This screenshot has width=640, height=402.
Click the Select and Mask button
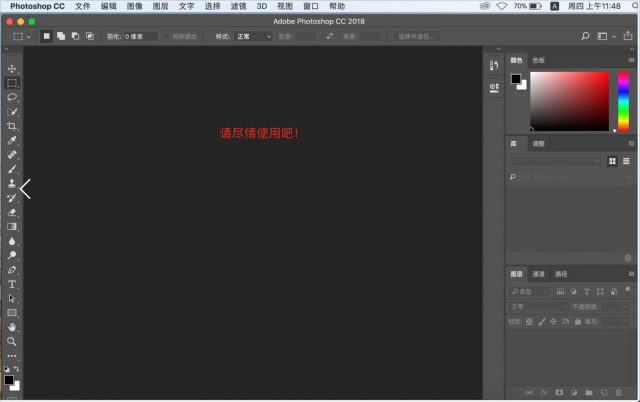coord(416,36)
